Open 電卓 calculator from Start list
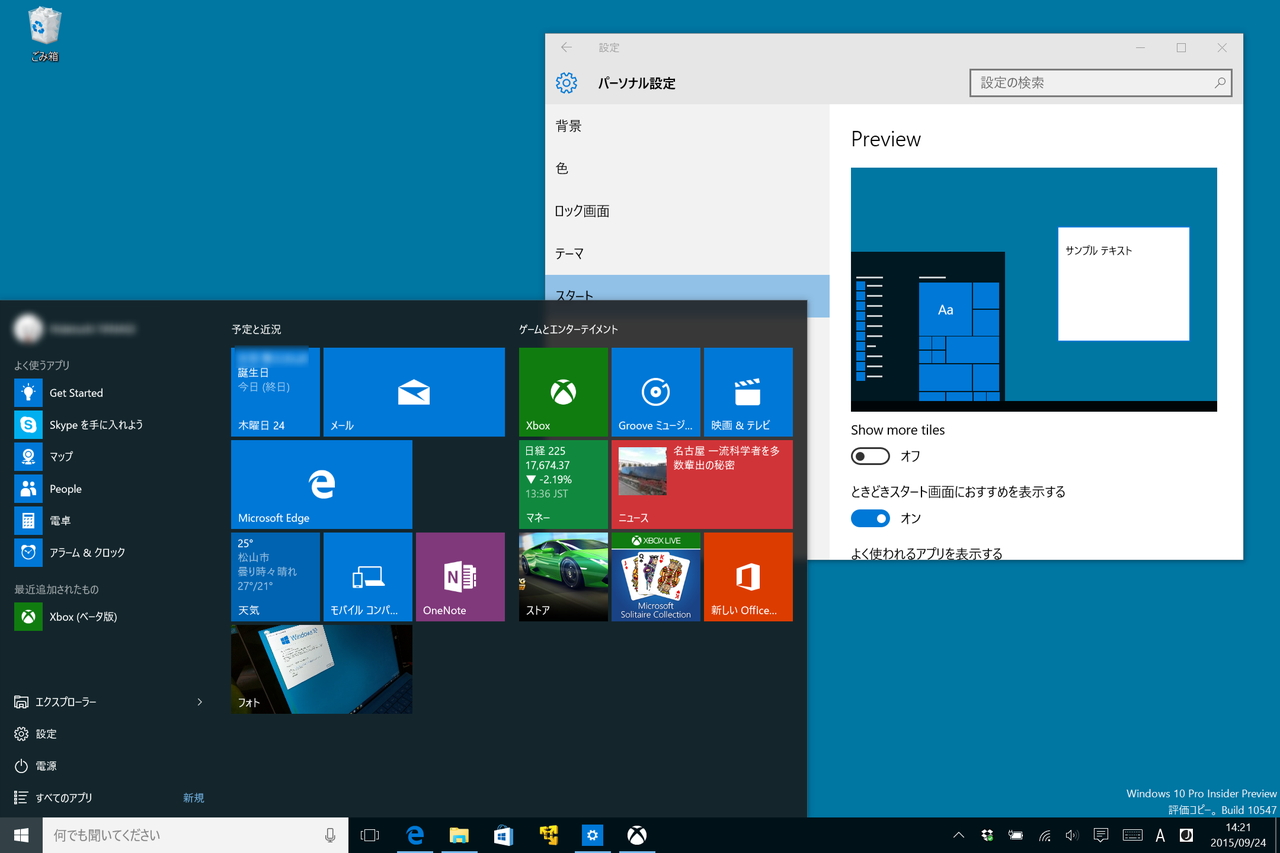 [x=108, y=521]
